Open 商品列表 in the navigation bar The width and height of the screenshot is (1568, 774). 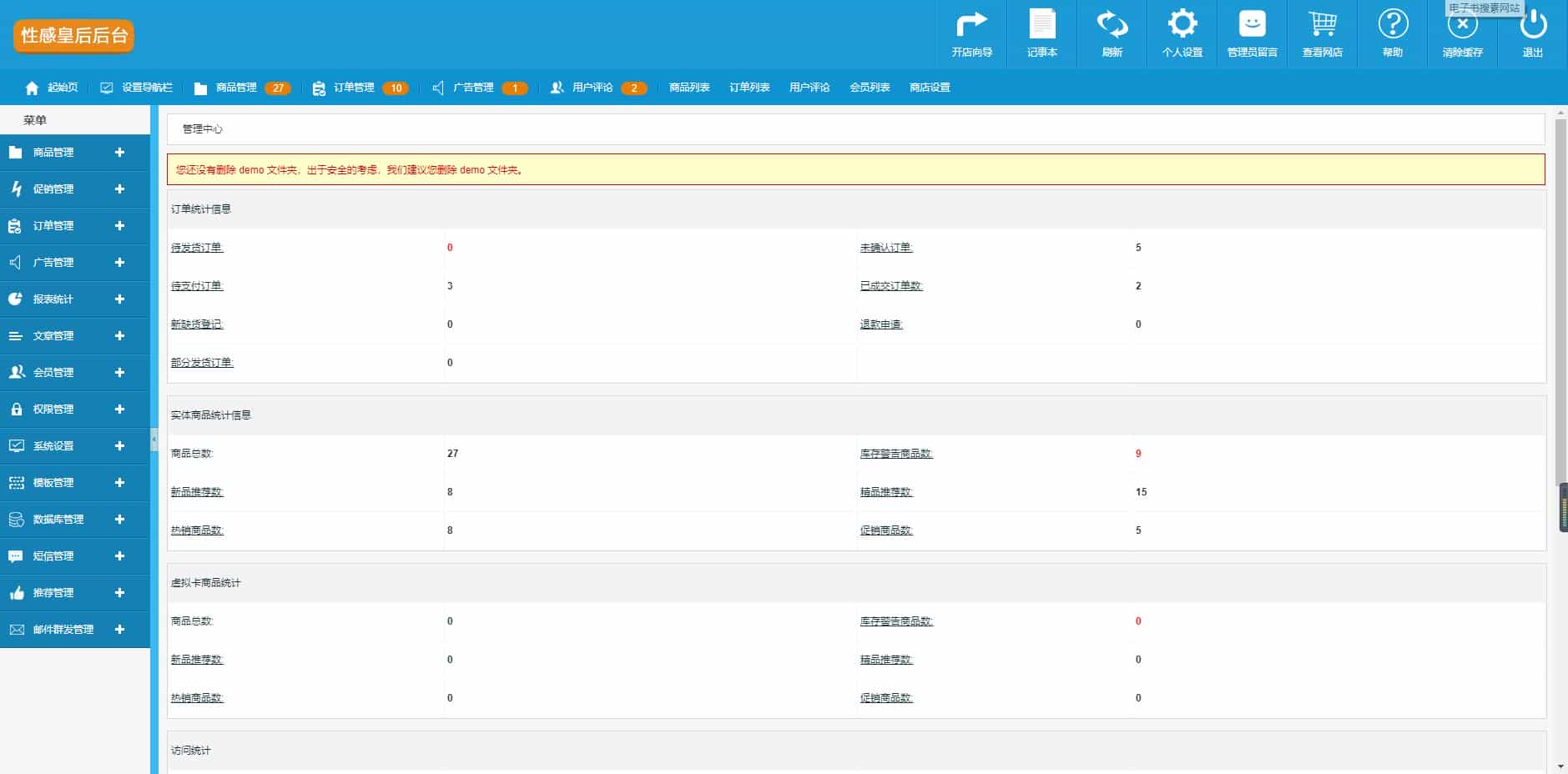[689, 88]
